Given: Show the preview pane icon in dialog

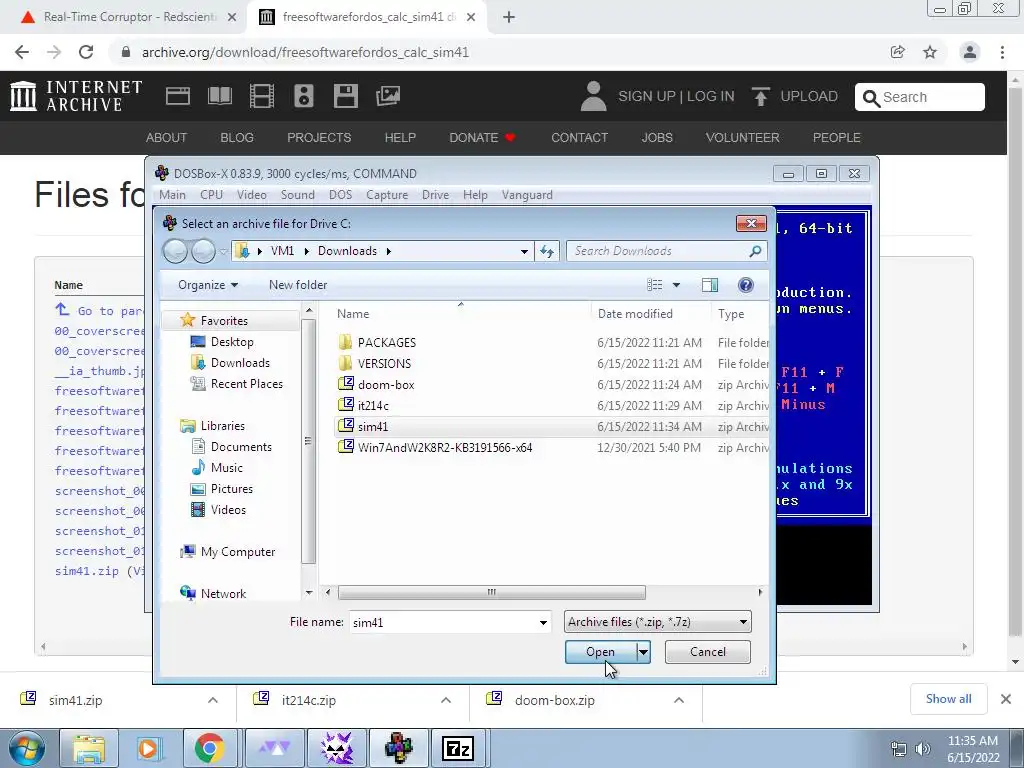Looking at the screenshot, I should 710,285.
